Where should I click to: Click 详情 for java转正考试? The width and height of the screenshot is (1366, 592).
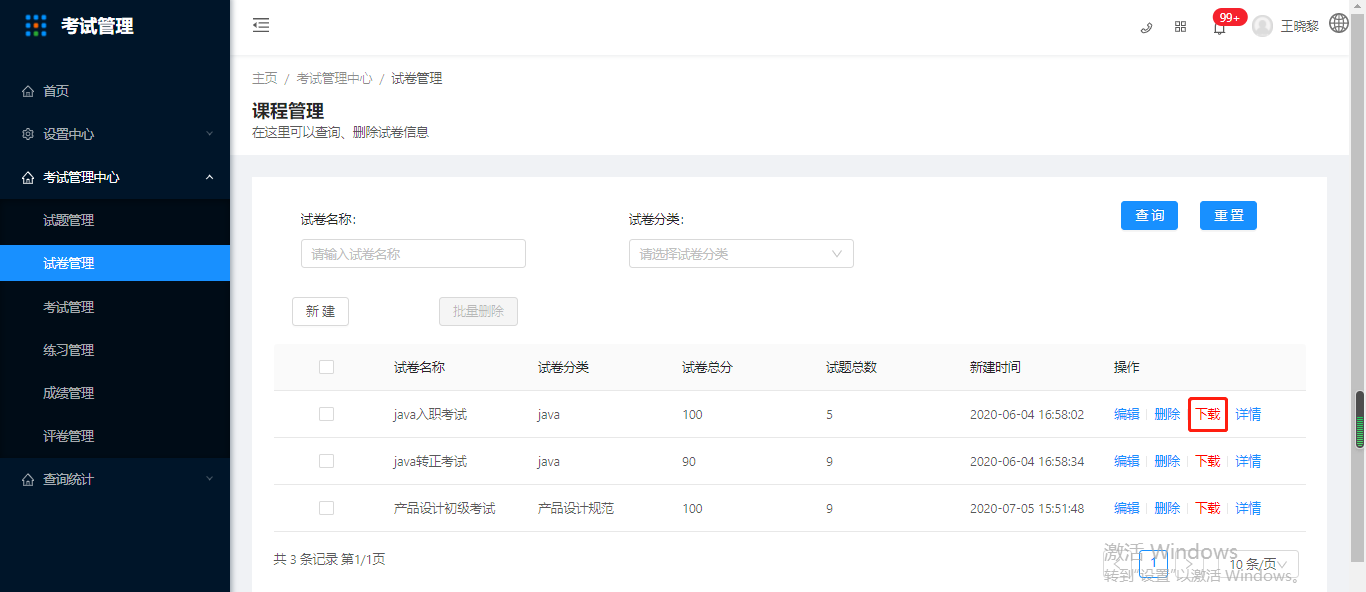pyautogui.click(x=1248, y=461)
